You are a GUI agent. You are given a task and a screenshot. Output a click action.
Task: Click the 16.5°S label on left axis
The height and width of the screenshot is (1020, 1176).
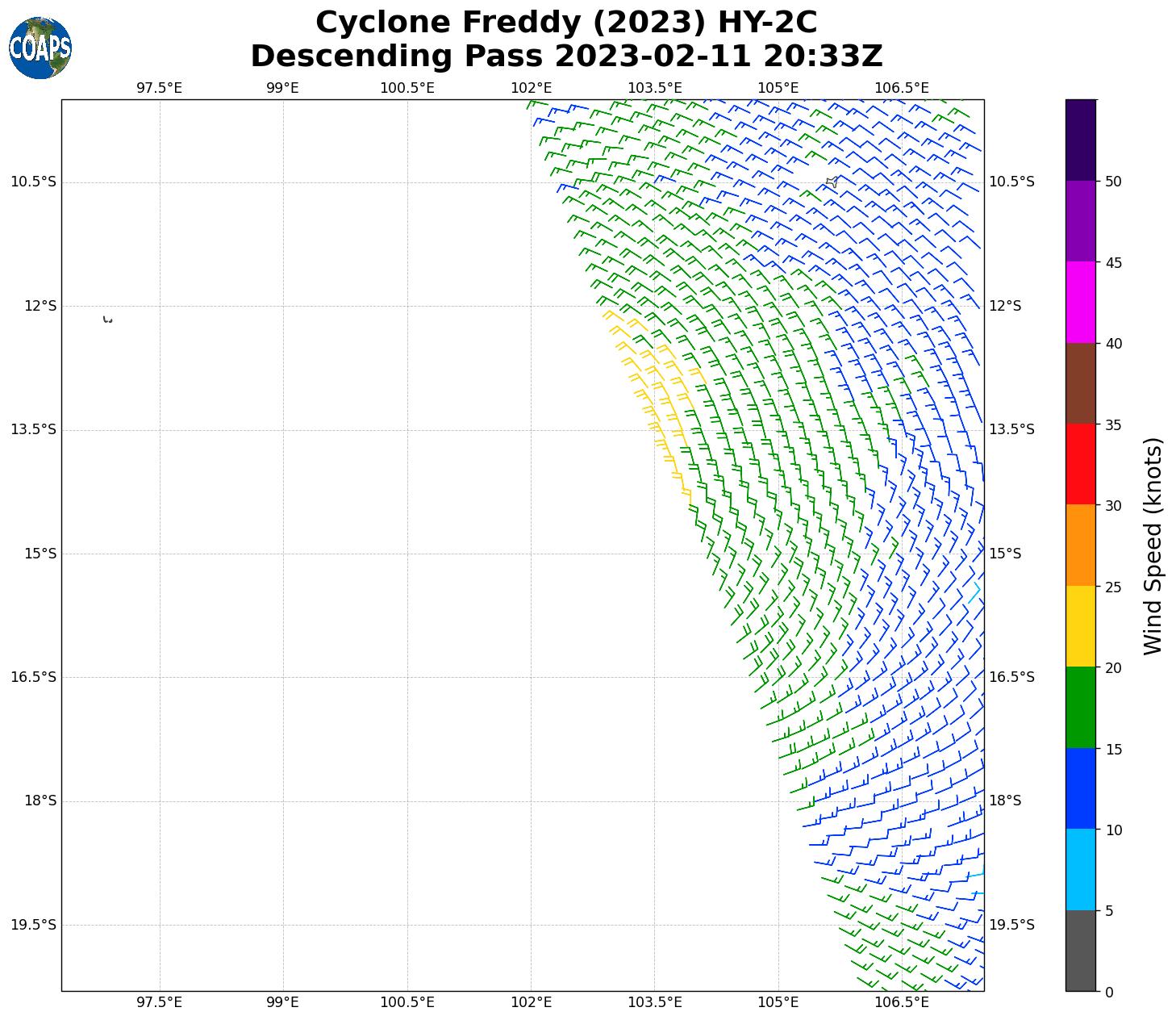[x=33, y=677]
